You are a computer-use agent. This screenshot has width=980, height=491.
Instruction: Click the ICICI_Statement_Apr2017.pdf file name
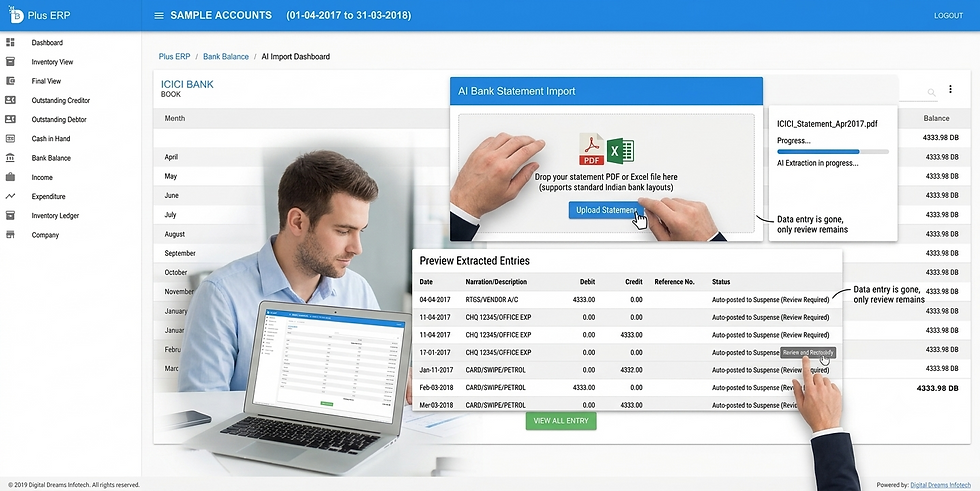[x=827, y=124]
